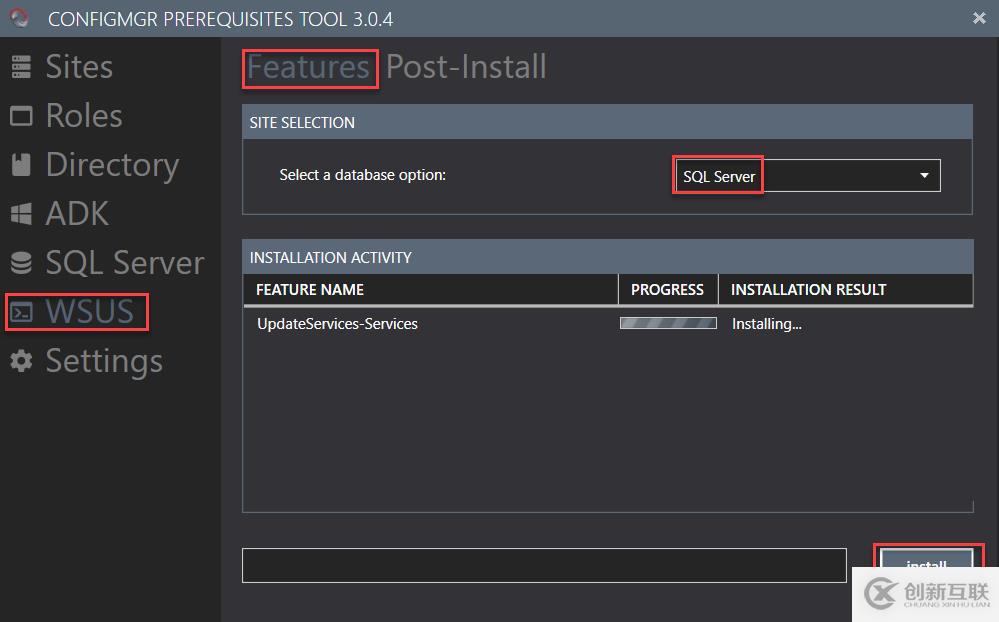Viewport: 999px width, 622px height.
Task: Close the ConfigMgr Prerequisites Tool window
Action: pyautogui.click(x=979, y=18)
